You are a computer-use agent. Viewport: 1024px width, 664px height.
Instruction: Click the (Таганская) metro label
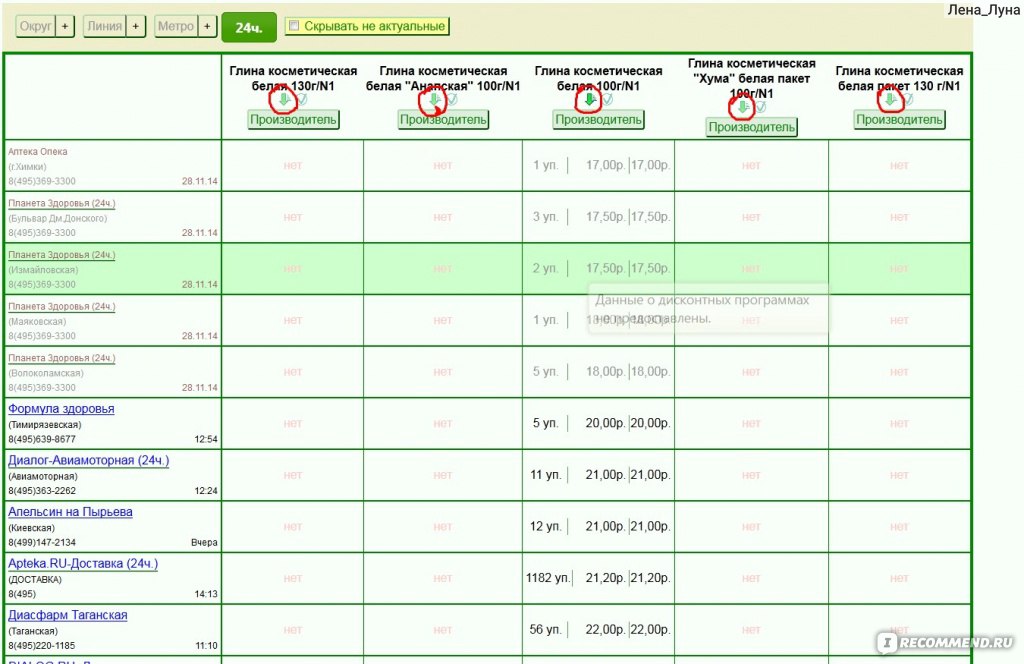tap(33, 631)
